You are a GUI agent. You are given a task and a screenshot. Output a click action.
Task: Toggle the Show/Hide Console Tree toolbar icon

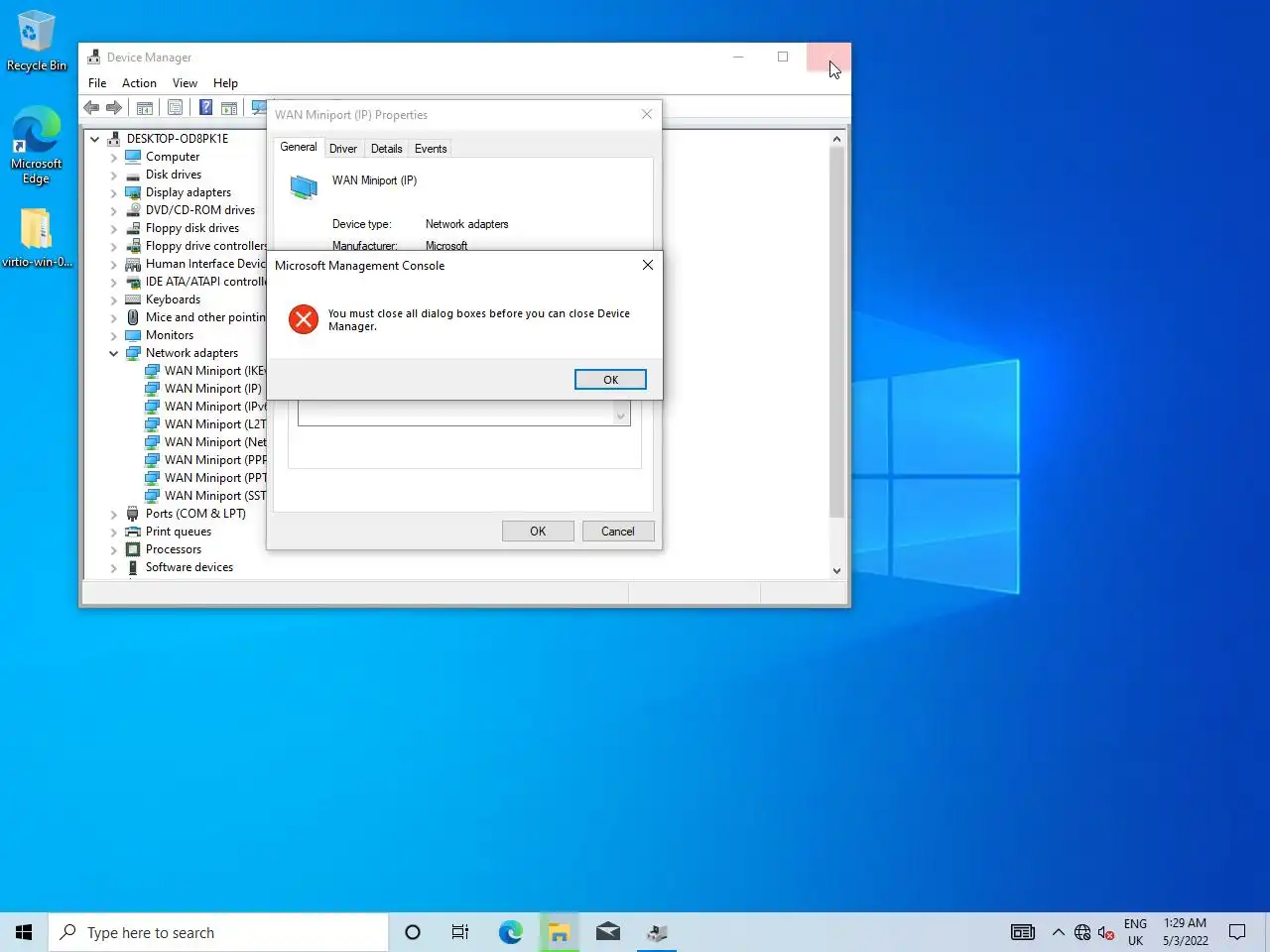point(145,108)
